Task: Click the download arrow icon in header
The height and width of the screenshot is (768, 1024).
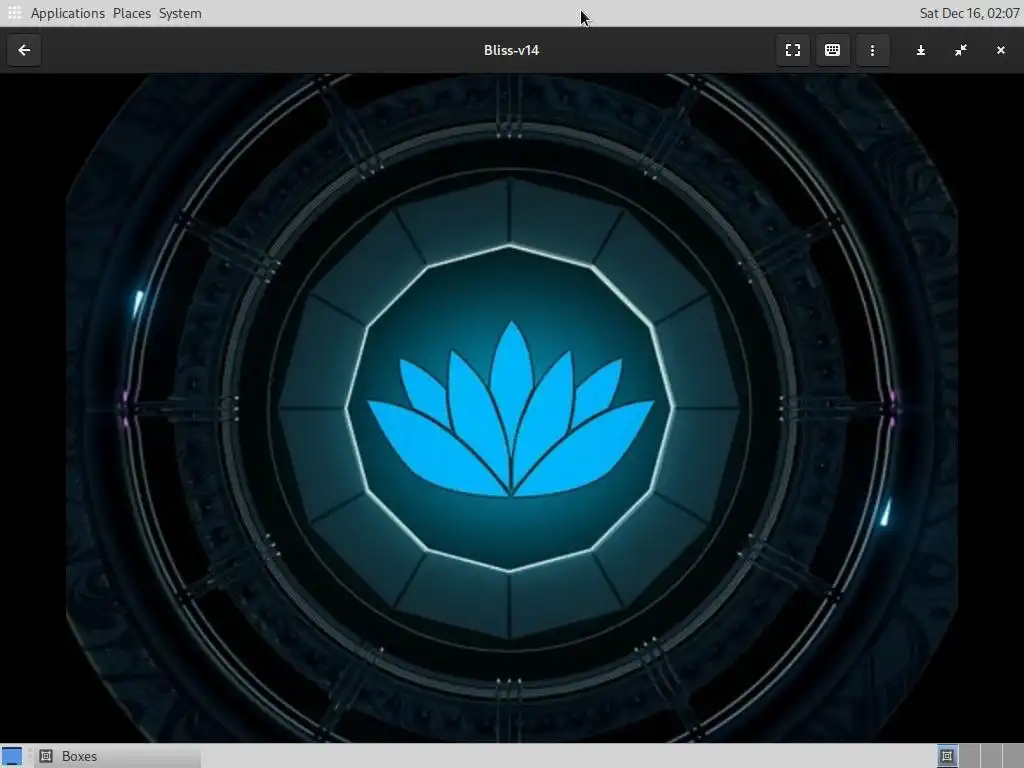Action: tap(920, 50)
